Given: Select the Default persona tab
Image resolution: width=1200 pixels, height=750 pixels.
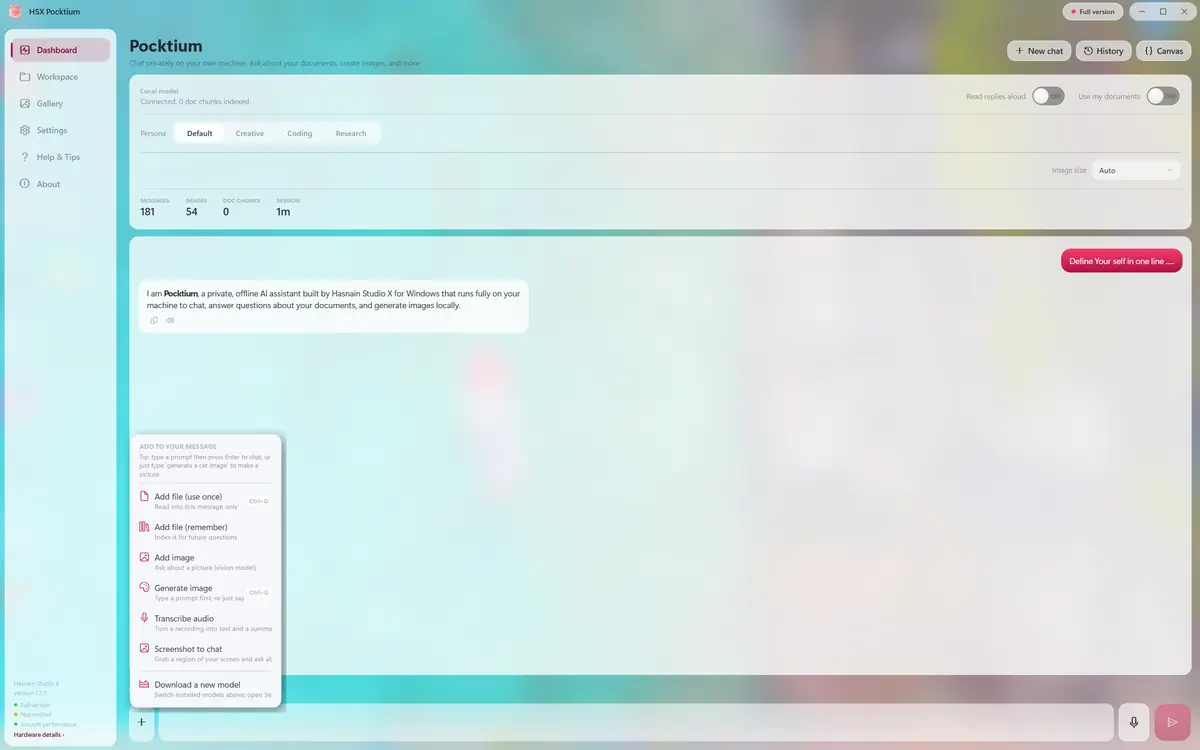Looking at the screenshot, I should pos(199,133).
